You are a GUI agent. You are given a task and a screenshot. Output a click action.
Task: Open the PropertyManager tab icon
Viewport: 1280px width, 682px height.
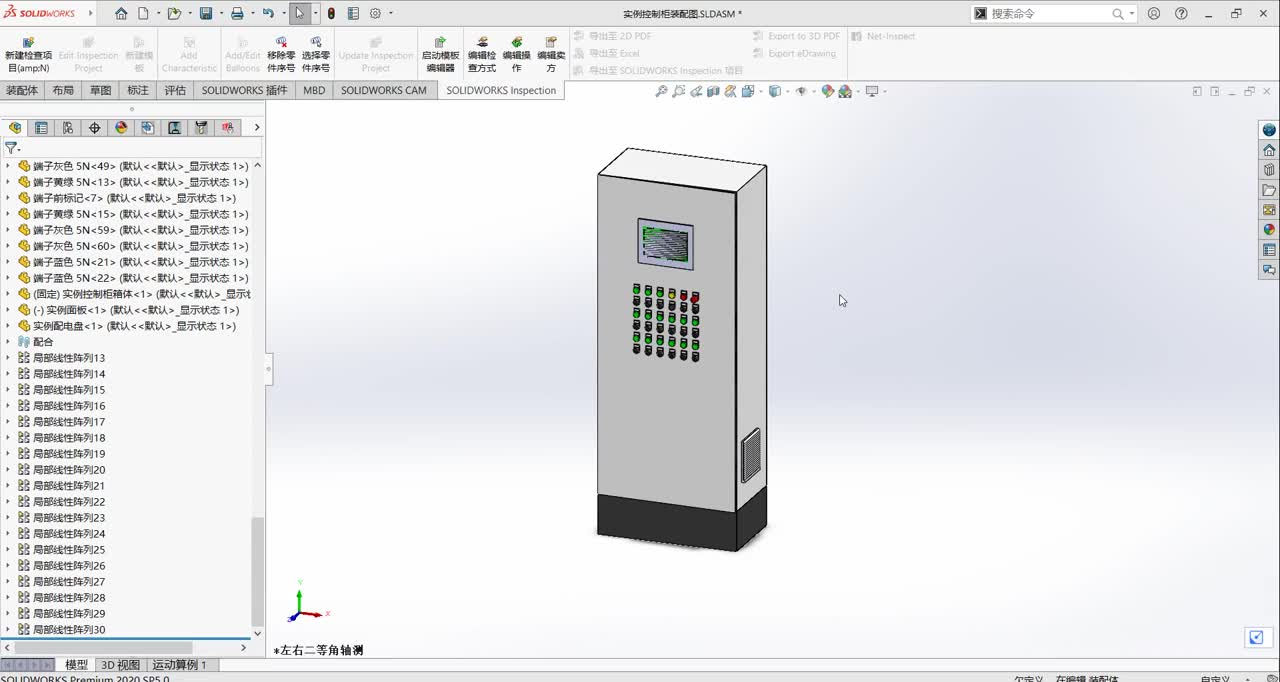coord(41,127)
